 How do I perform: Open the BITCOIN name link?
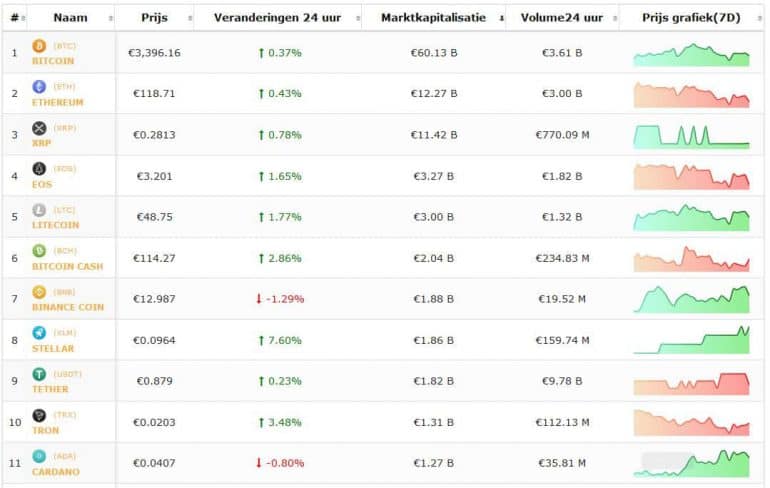coord(53,61)
